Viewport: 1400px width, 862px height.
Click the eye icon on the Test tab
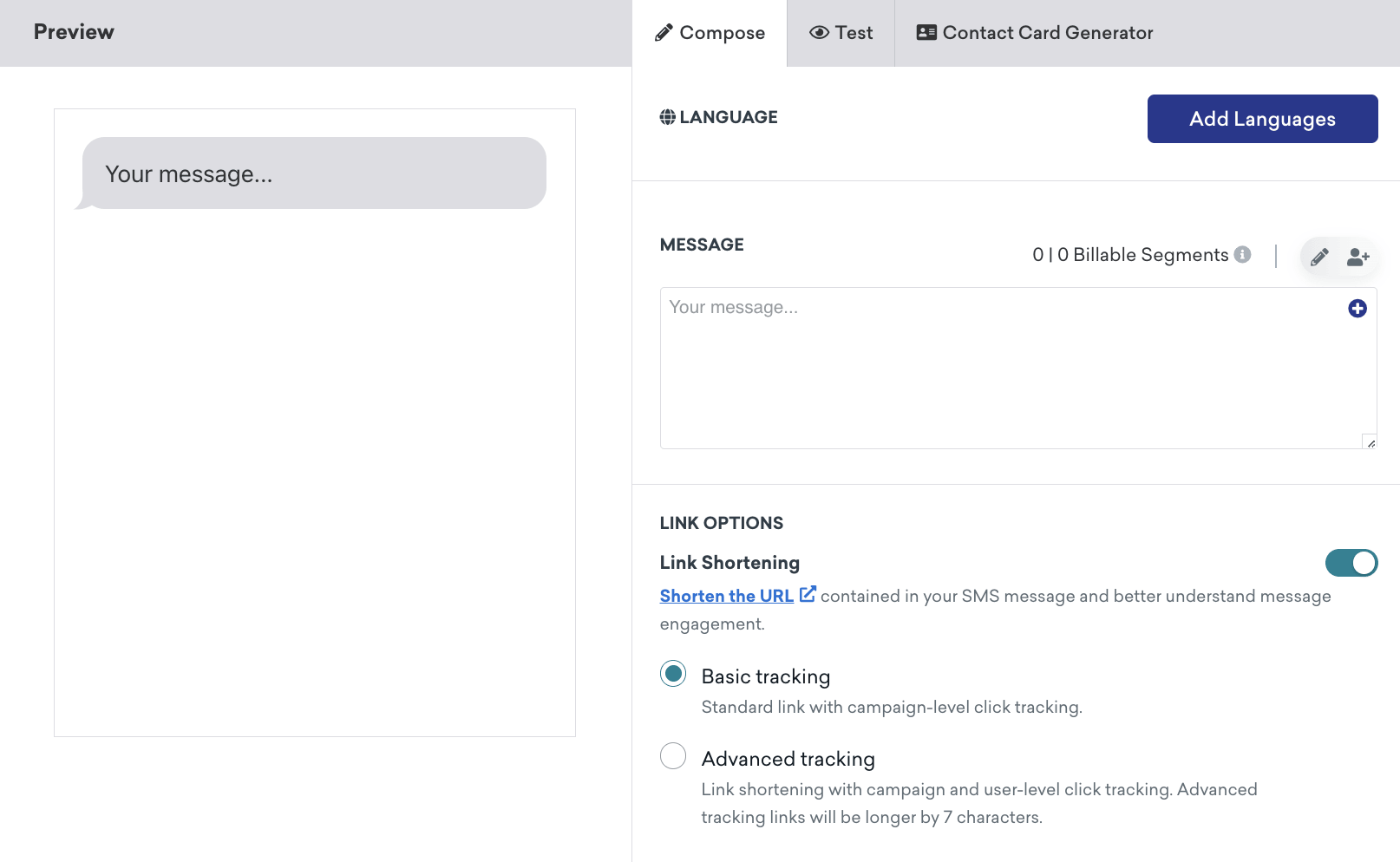(818, 32)
